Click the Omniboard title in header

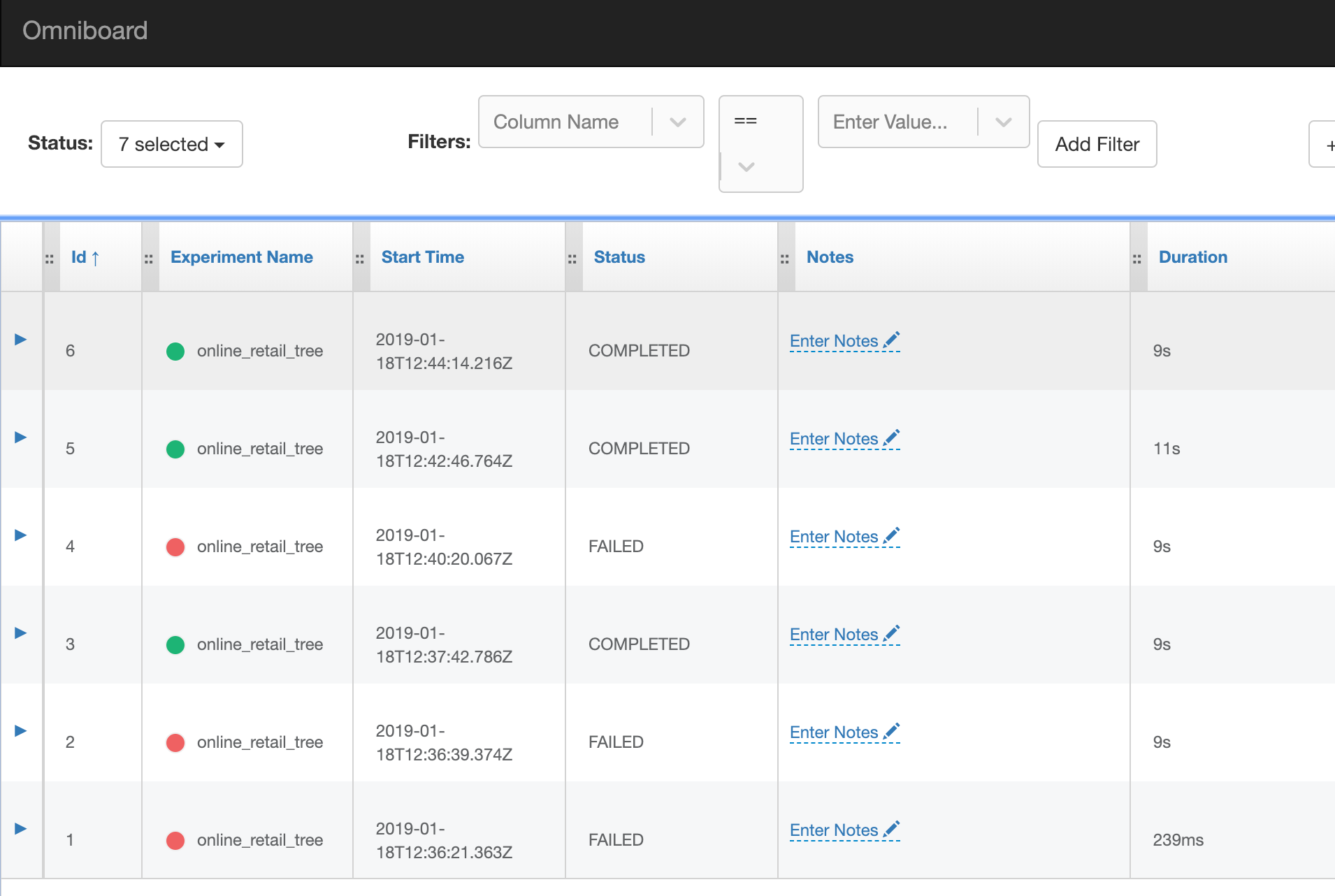click(85, 31)
